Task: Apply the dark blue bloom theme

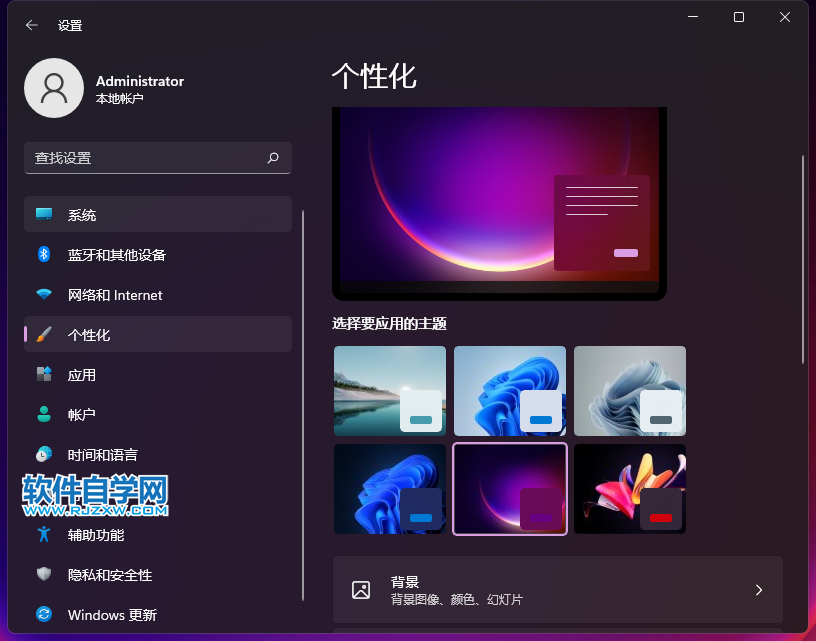Action: (390, 489)
